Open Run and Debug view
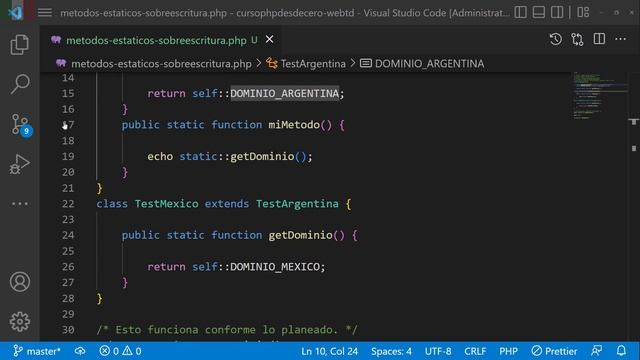This screenshot has height=360, width=640. (x=20, y=164)
